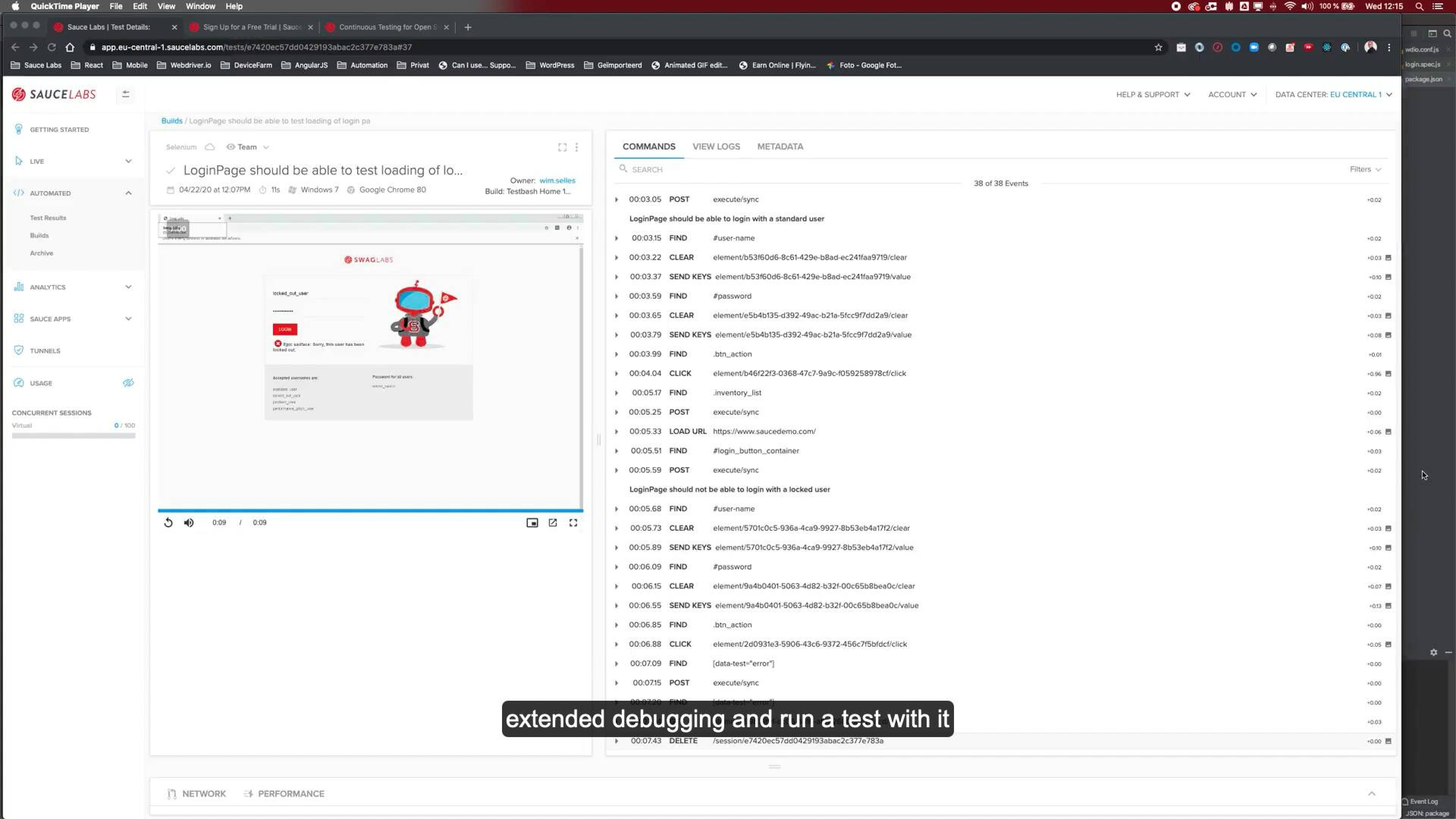Switch to the Commands tab
1456x819 pixels.
pos(649,146)
